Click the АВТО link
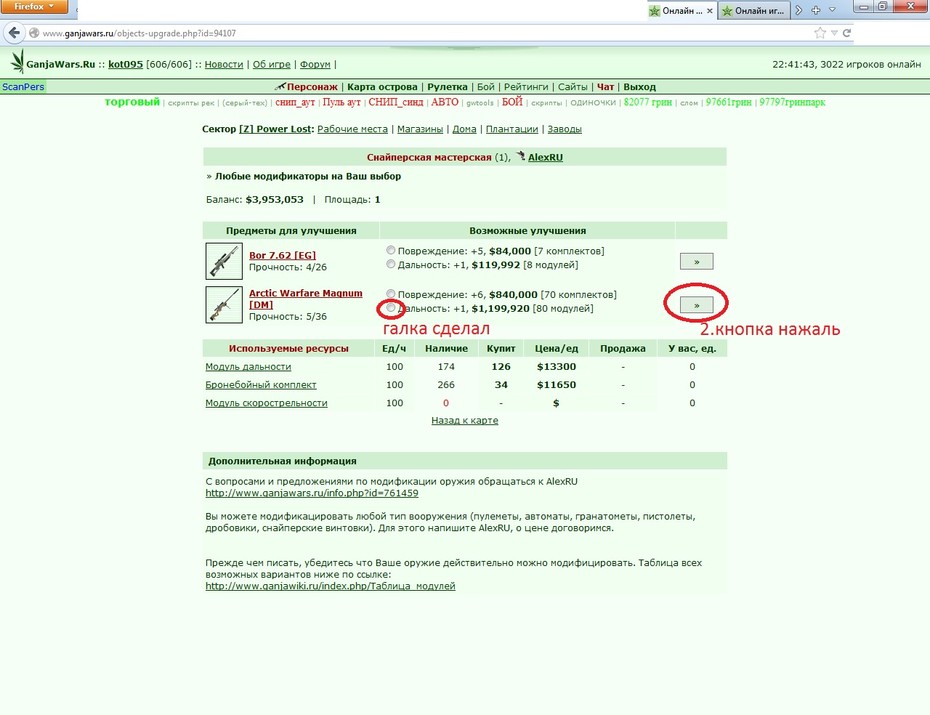This screenshot has width=930, height=715. coord(444,102)
